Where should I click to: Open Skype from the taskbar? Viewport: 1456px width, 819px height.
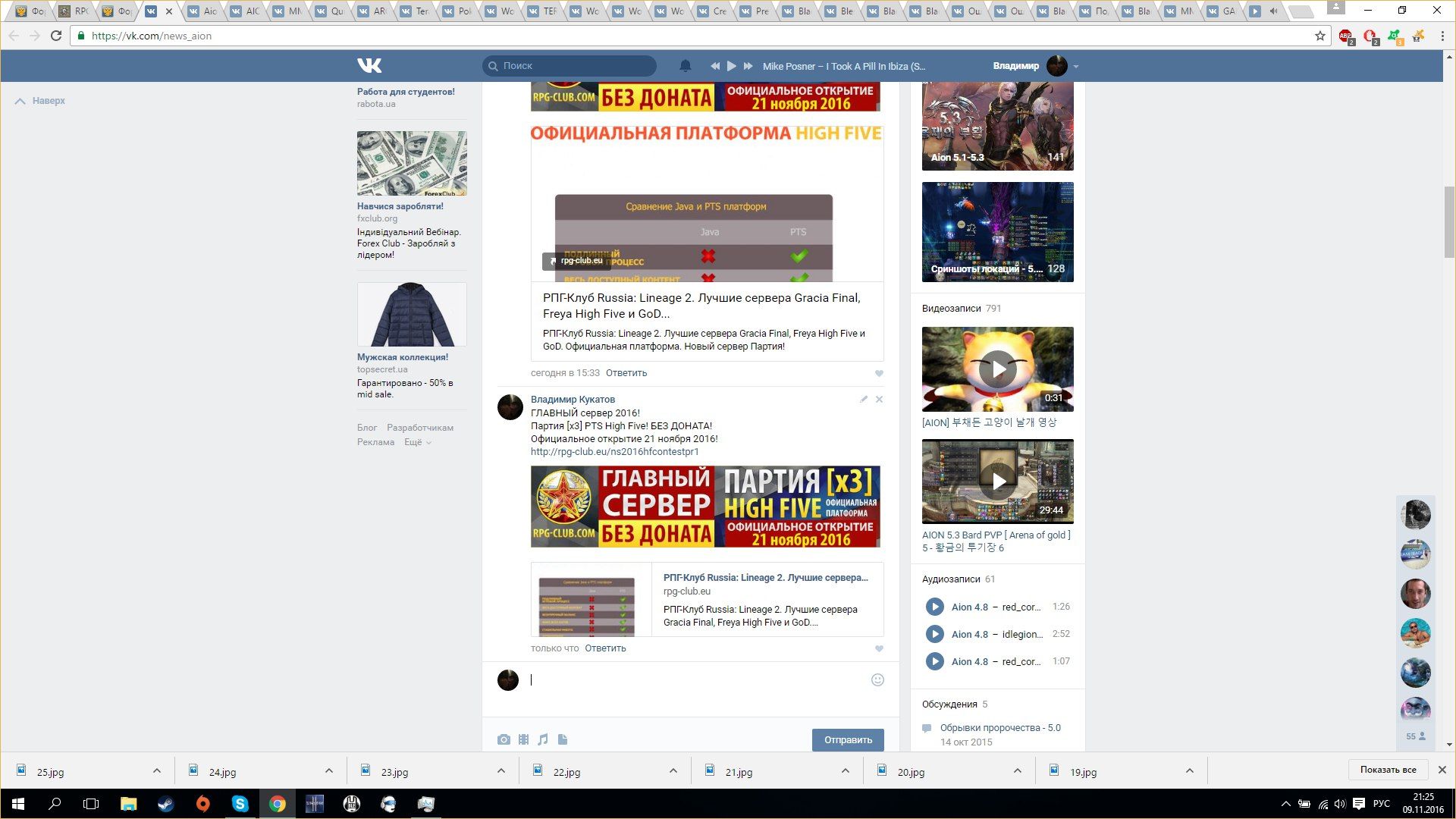[x=240, y=804]
